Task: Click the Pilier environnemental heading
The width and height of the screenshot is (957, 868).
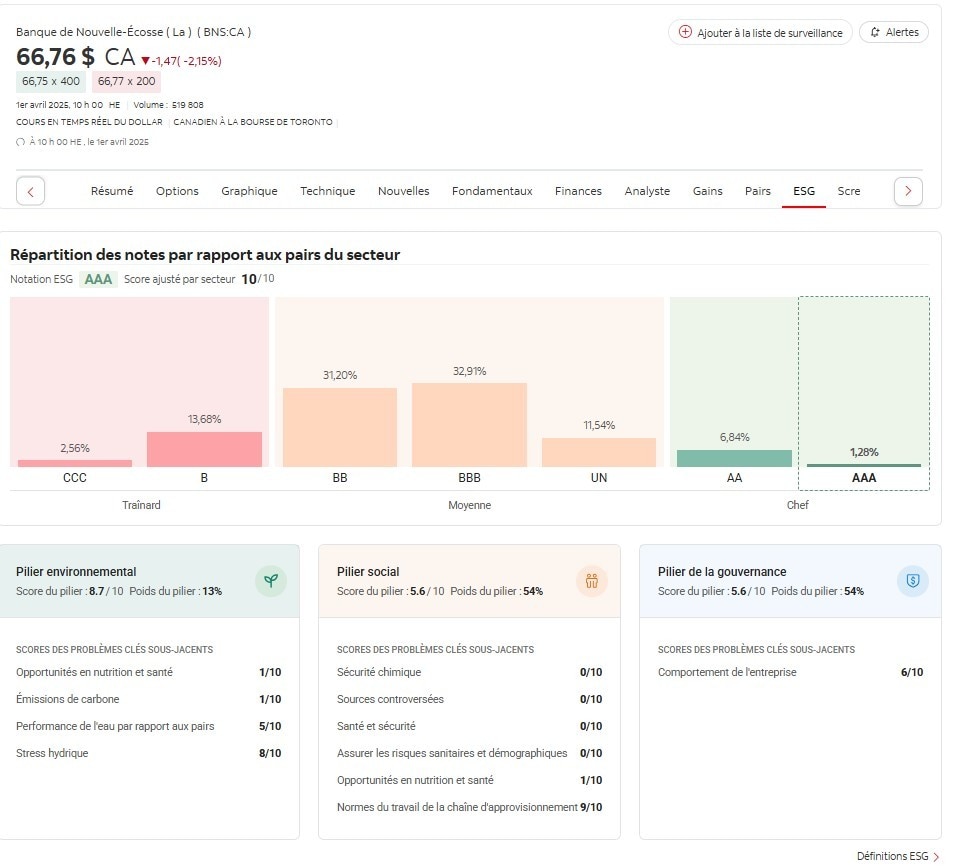Action: pos(76,571)
